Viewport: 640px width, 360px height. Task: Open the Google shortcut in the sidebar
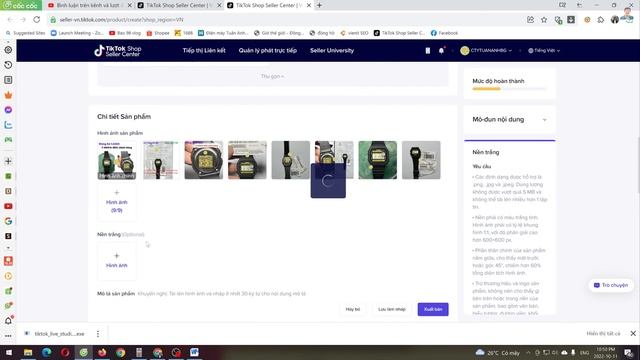8,221
